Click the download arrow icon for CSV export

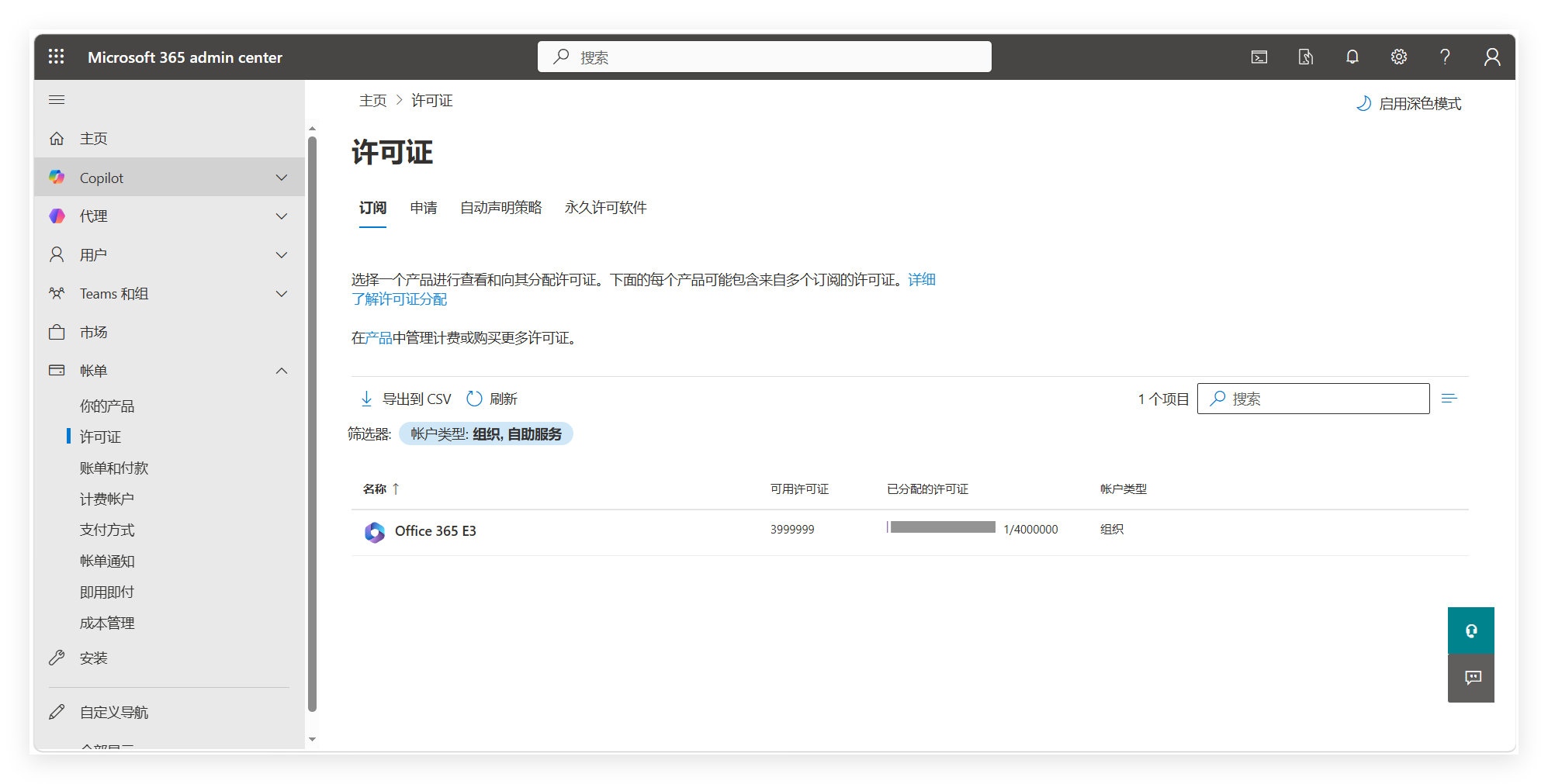366,399
